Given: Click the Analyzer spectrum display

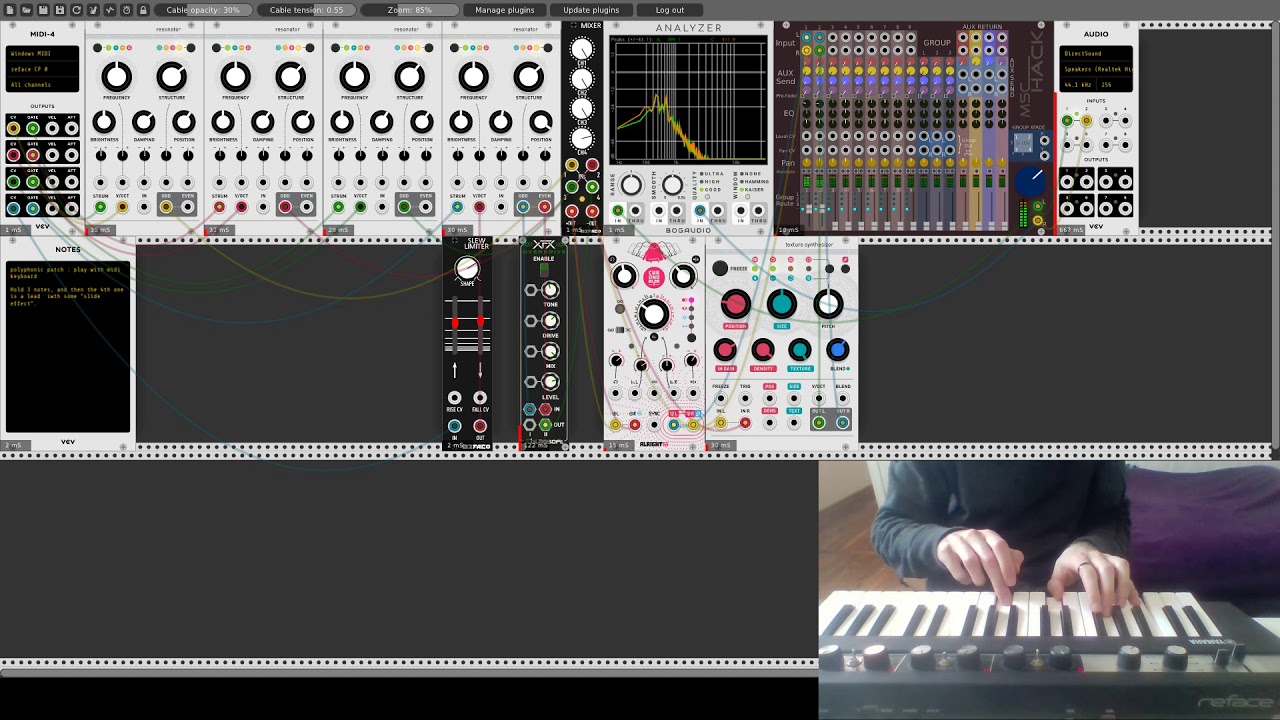Looking at the screenshot, I should pos(689,100).
